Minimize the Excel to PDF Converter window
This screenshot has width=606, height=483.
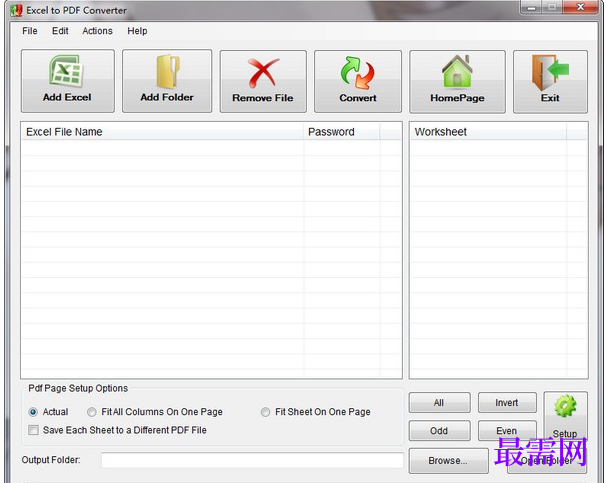tap(532, 7)
